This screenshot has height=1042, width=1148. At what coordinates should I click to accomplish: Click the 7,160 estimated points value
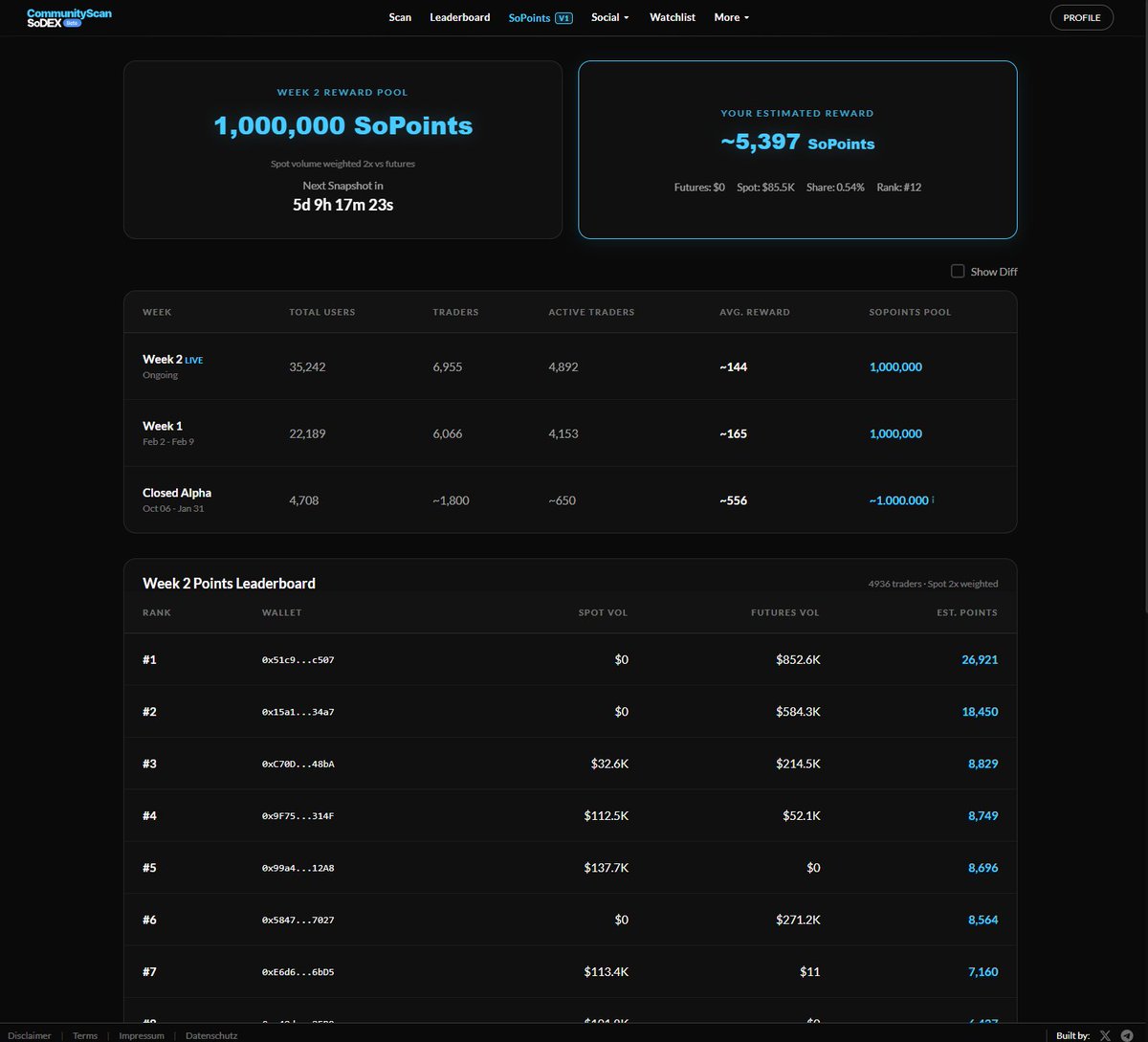(982, 971)
